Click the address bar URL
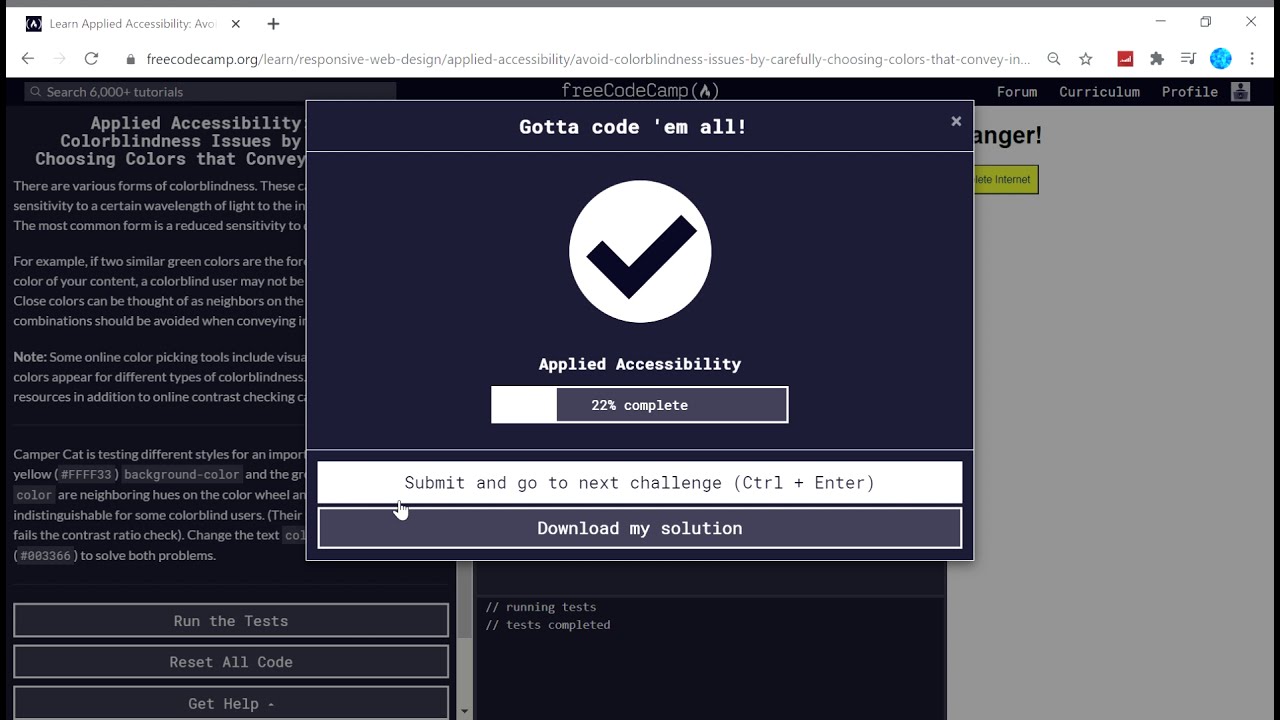The width and height of the screenshot is (1280, 720). point(588,59)
